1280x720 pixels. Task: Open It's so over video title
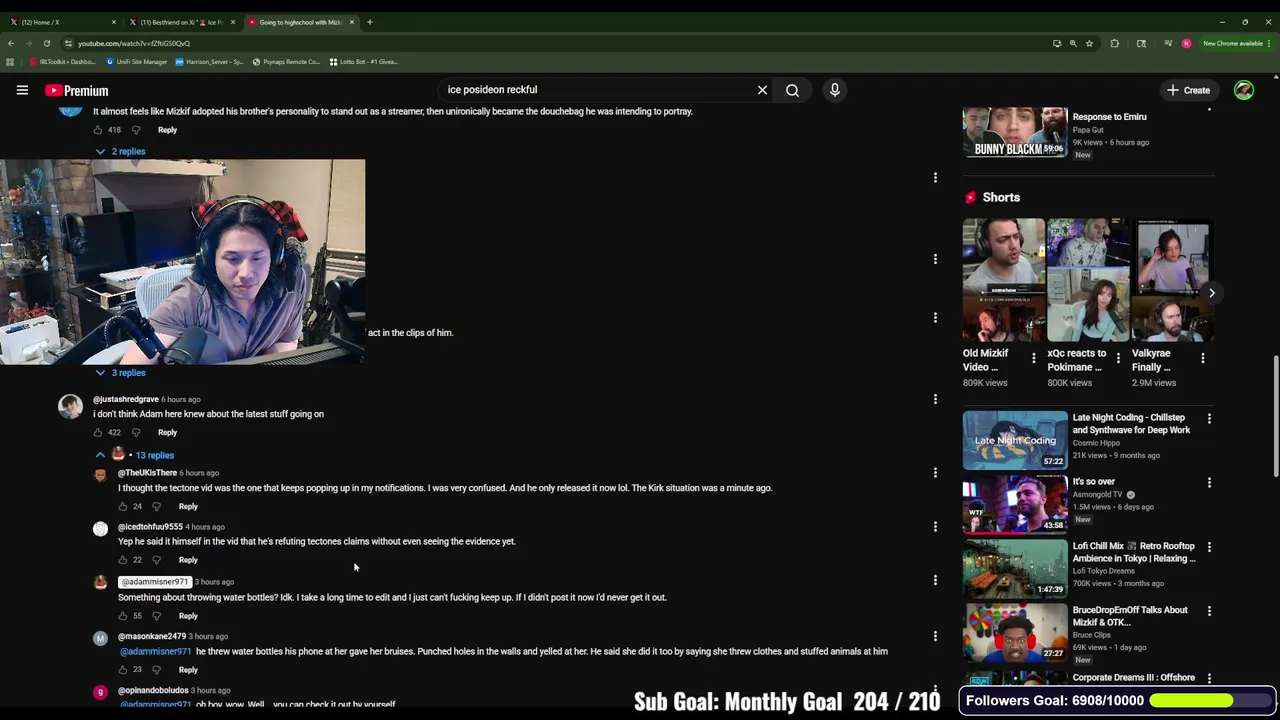coord(1093,482)
